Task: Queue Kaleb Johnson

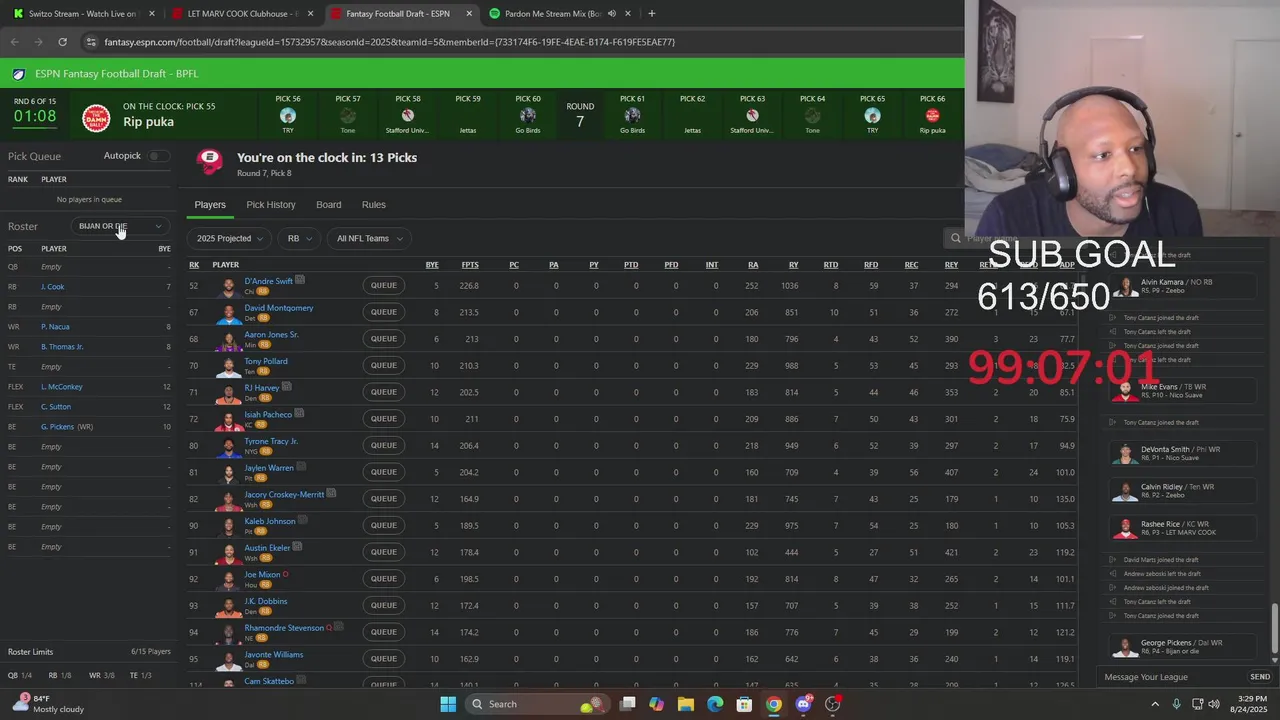Action: [384, 525]
